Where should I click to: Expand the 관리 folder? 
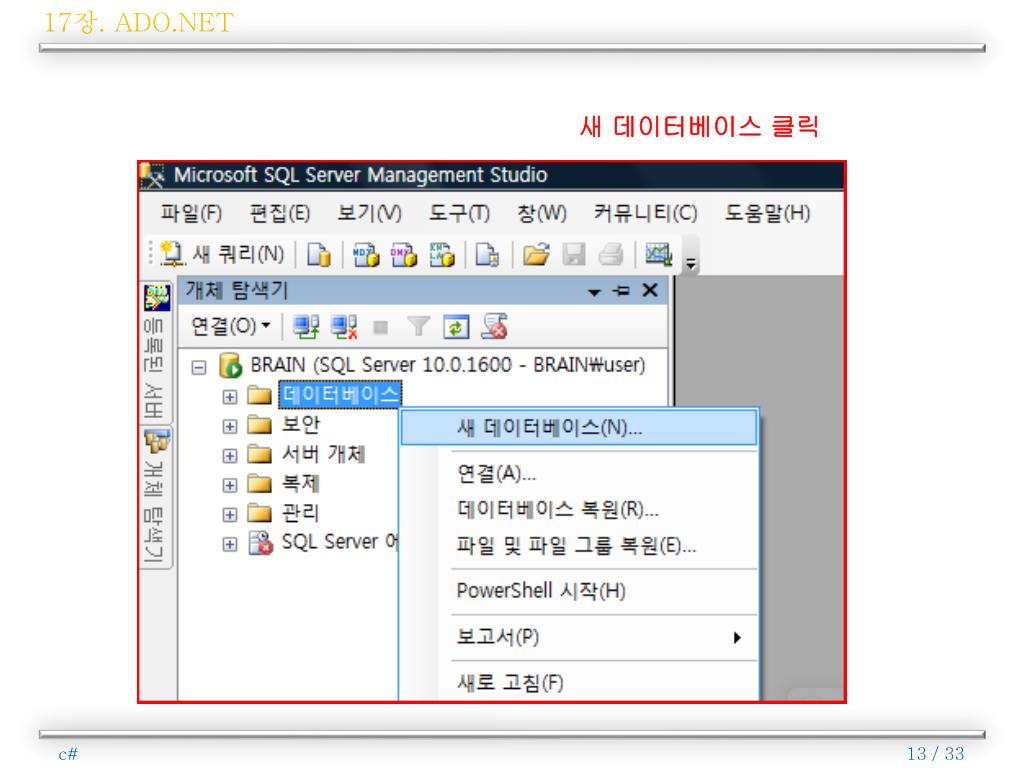(229, 515)
